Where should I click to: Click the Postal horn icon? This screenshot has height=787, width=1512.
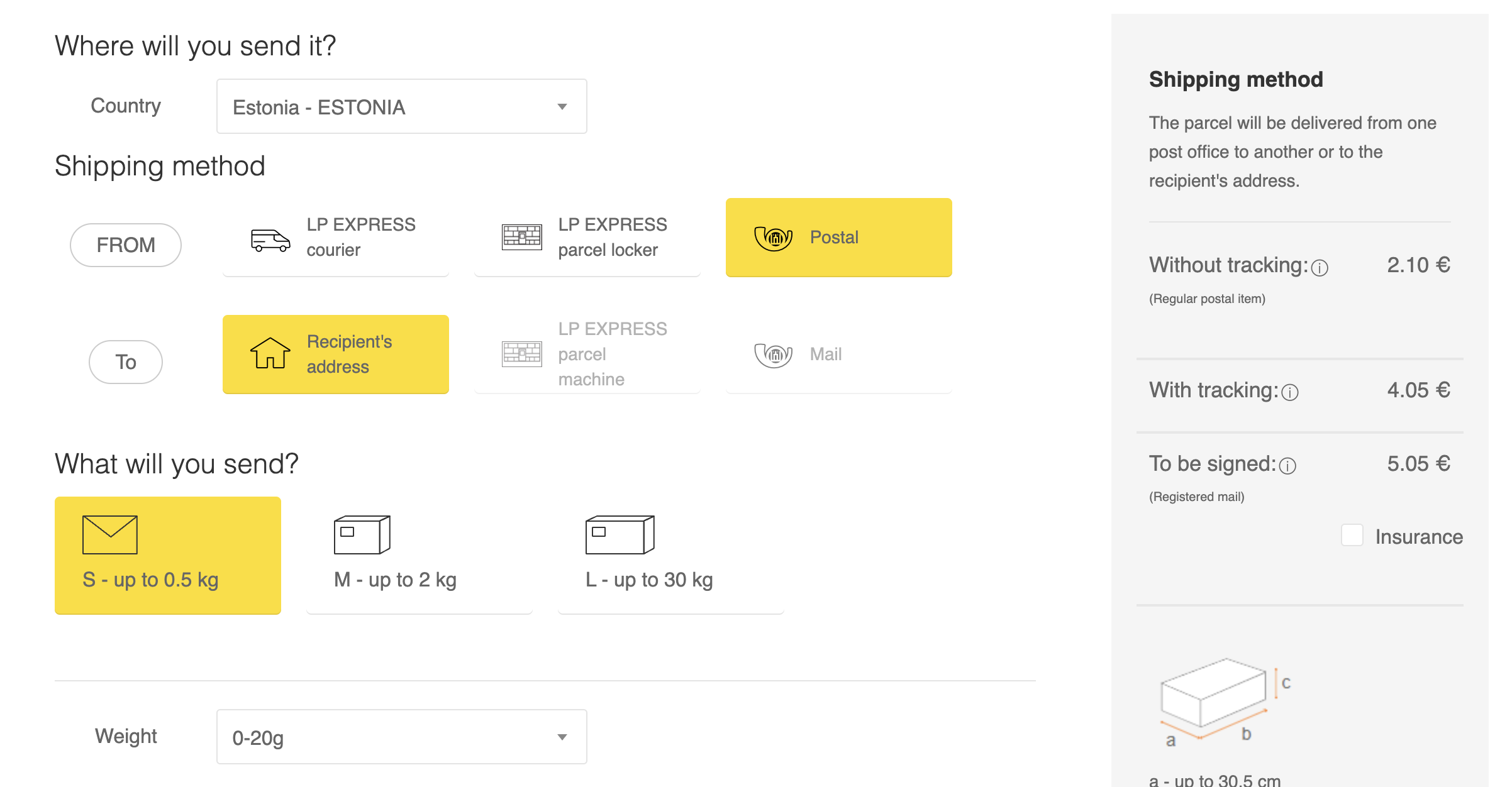[773, 238]
